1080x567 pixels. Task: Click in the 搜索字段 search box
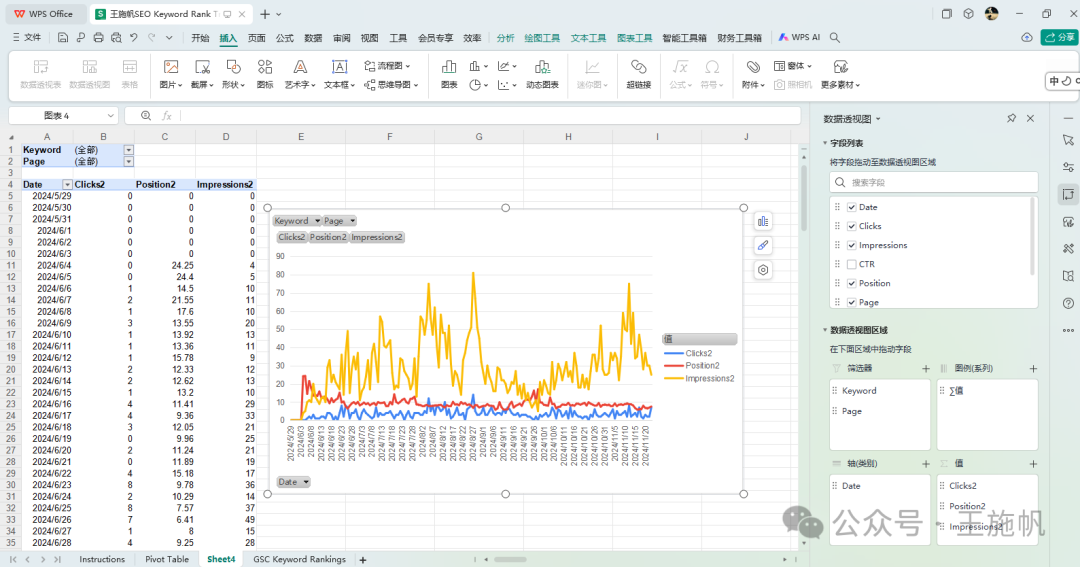pyautogui.click(x=933, y=183)
